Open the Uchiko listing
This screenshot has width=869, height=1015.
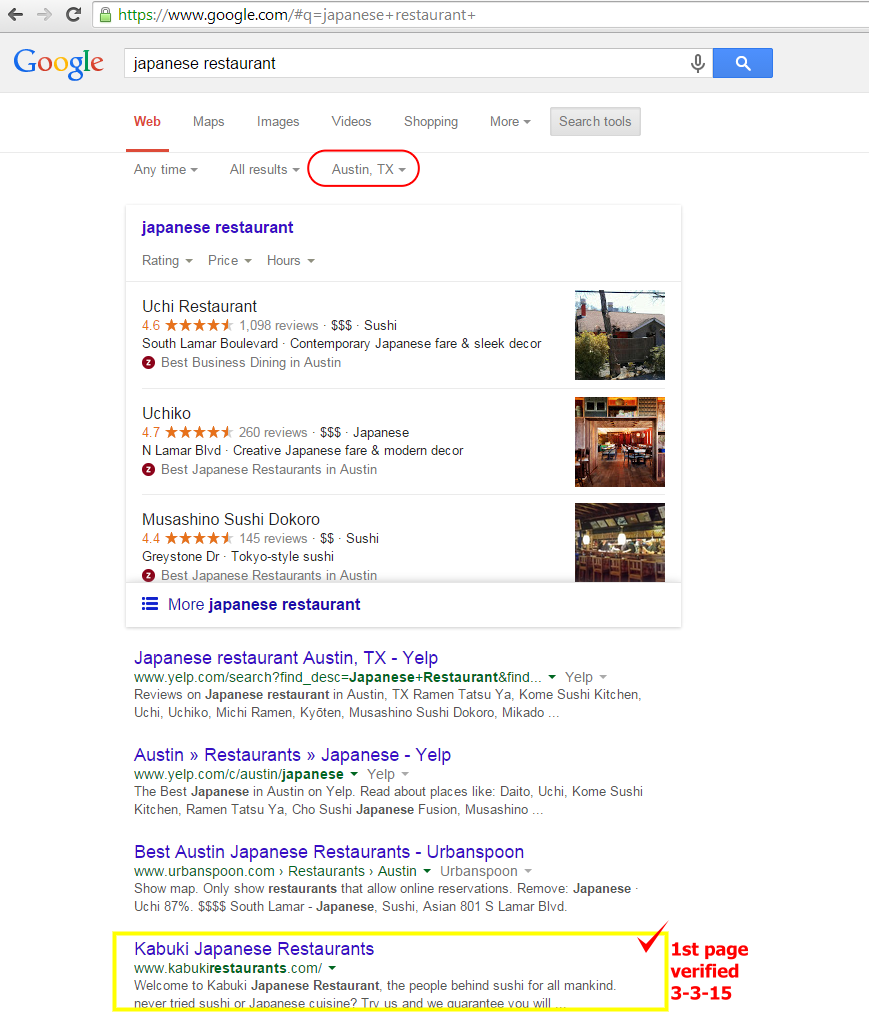tap(166, 413)
